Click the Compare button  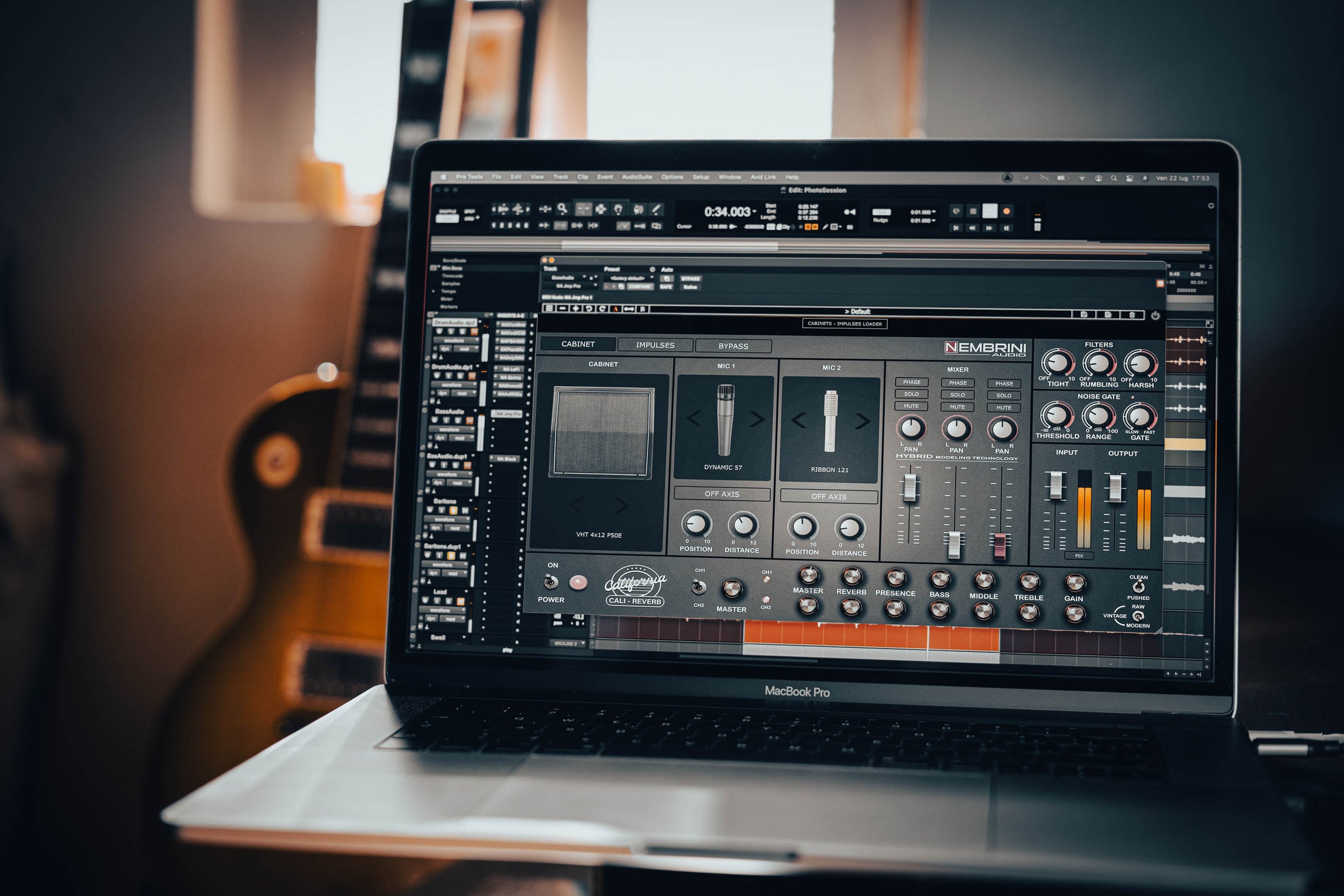pyautogui.click(x=640, y=287)
